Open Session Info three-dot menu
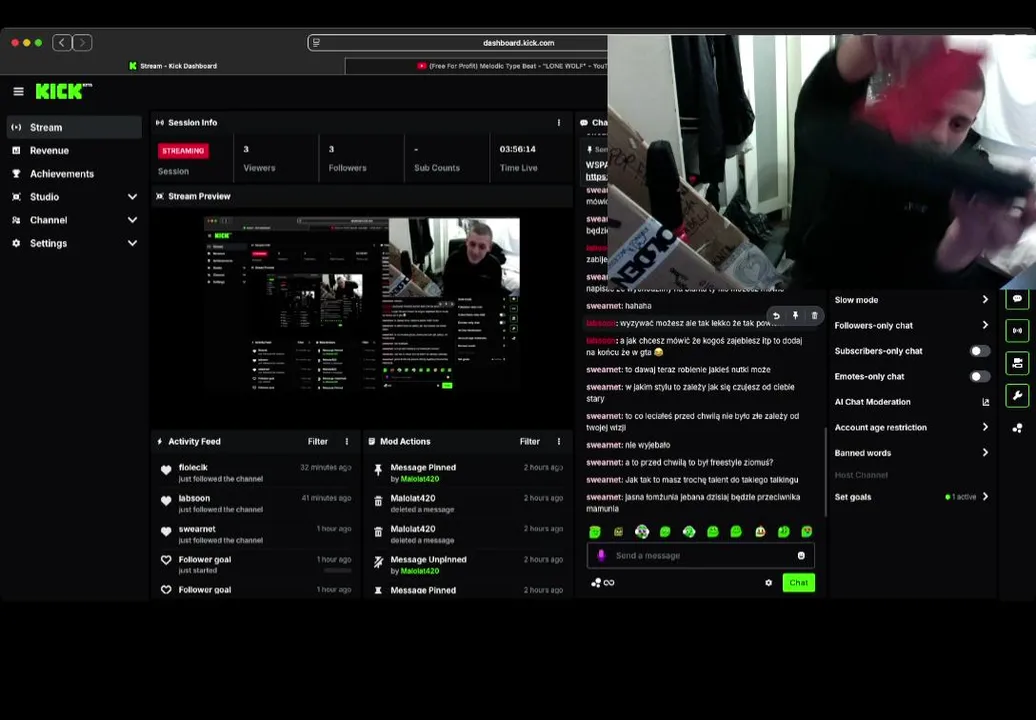 [x=559, y=123]
